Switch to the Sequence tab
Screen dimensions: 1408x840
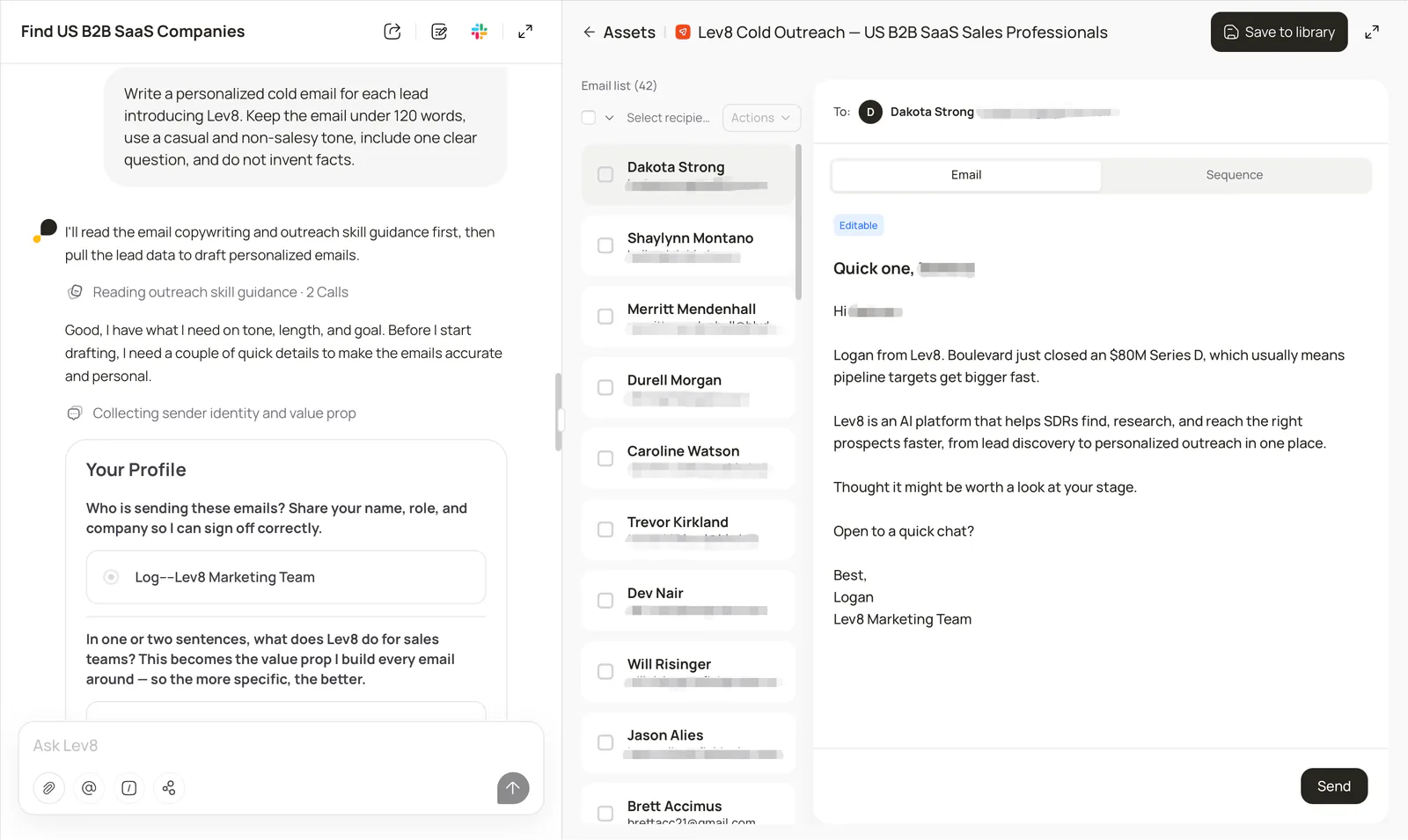click(x=1235, y=175)
